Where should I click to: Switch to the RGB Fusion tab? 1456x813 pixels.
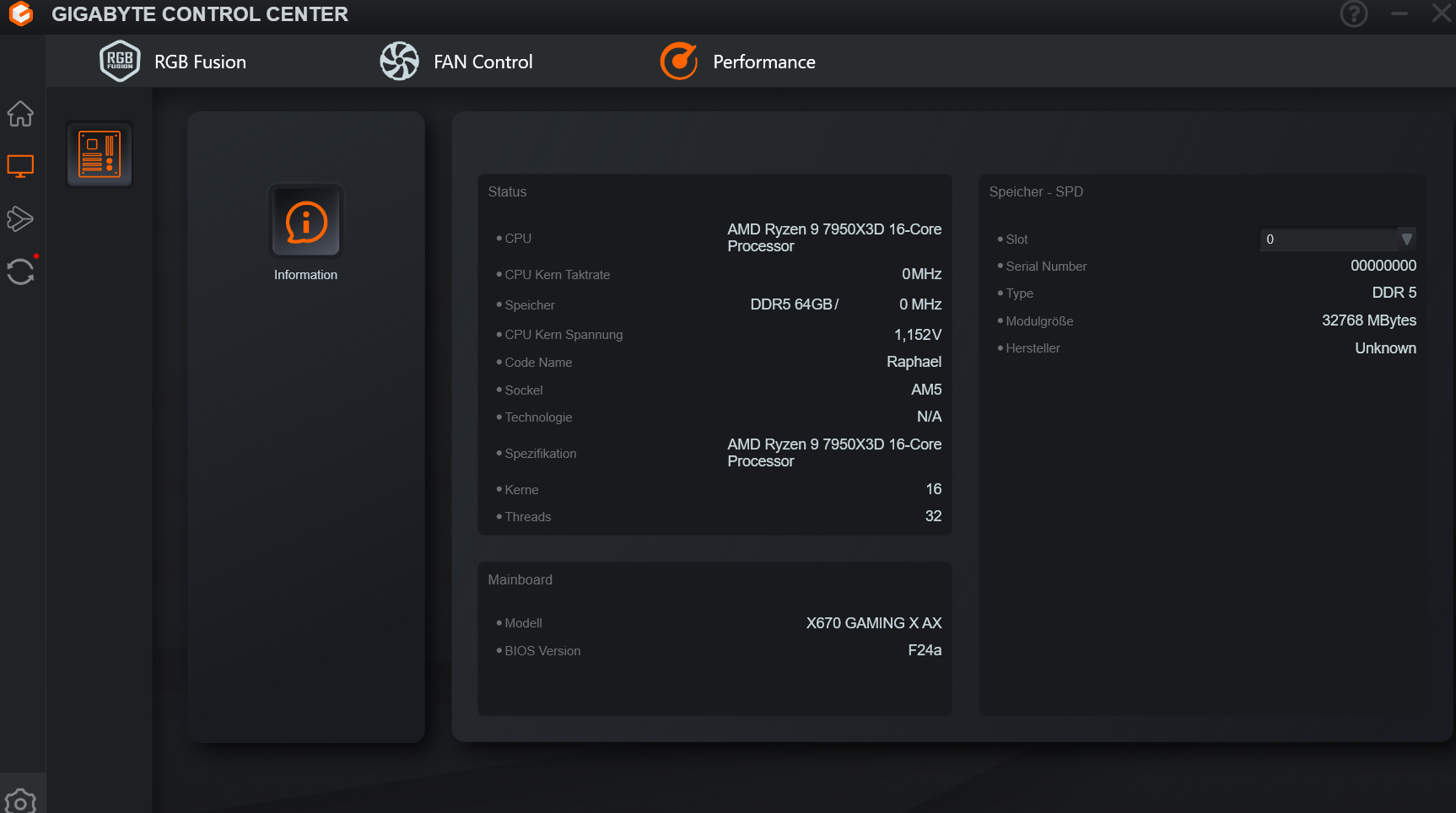201,62
